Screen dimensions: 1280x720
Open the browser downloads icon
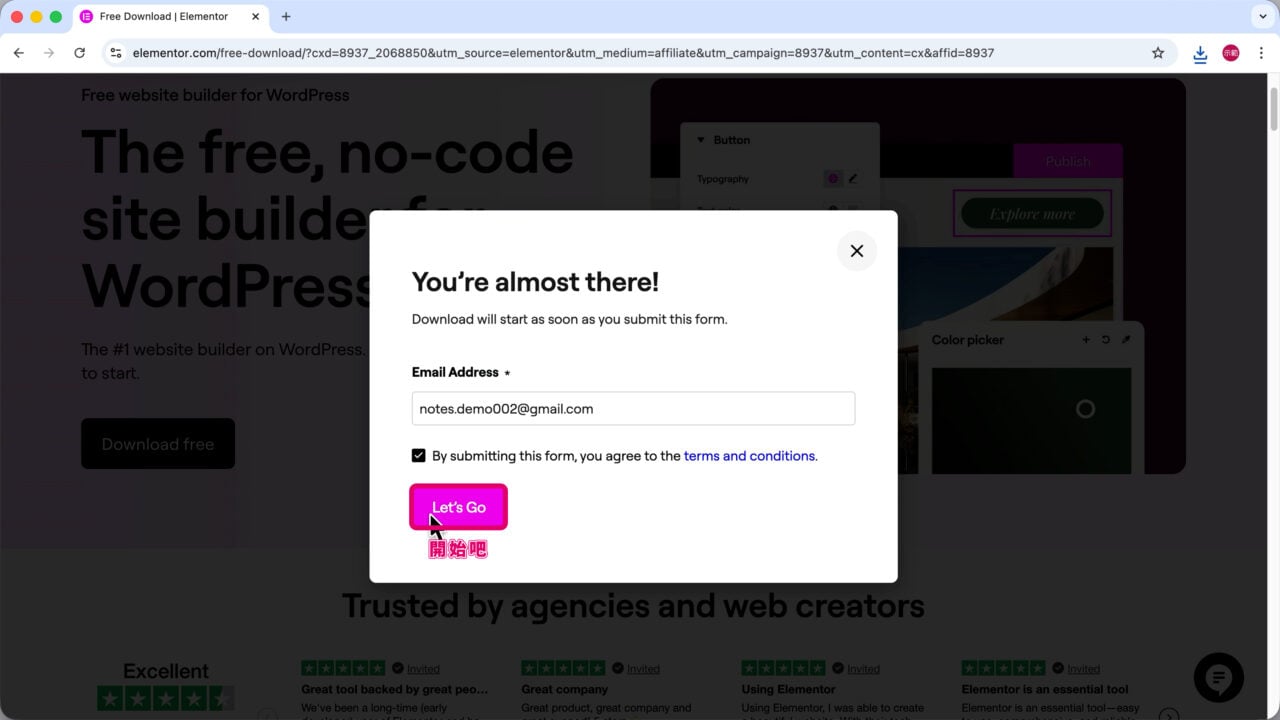(x=1200, y=53)
